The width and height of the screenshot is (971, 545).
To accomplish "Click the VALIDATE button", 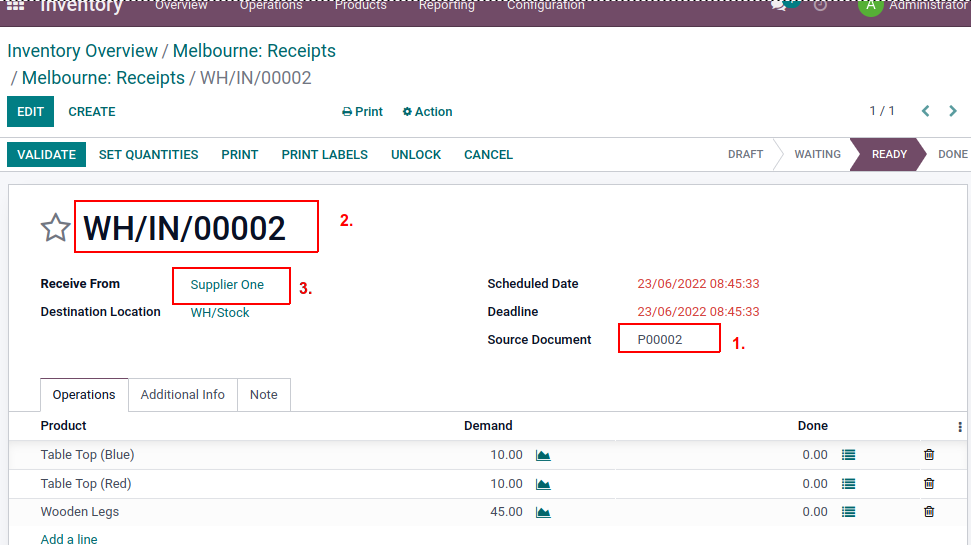I will click(46, 154).
